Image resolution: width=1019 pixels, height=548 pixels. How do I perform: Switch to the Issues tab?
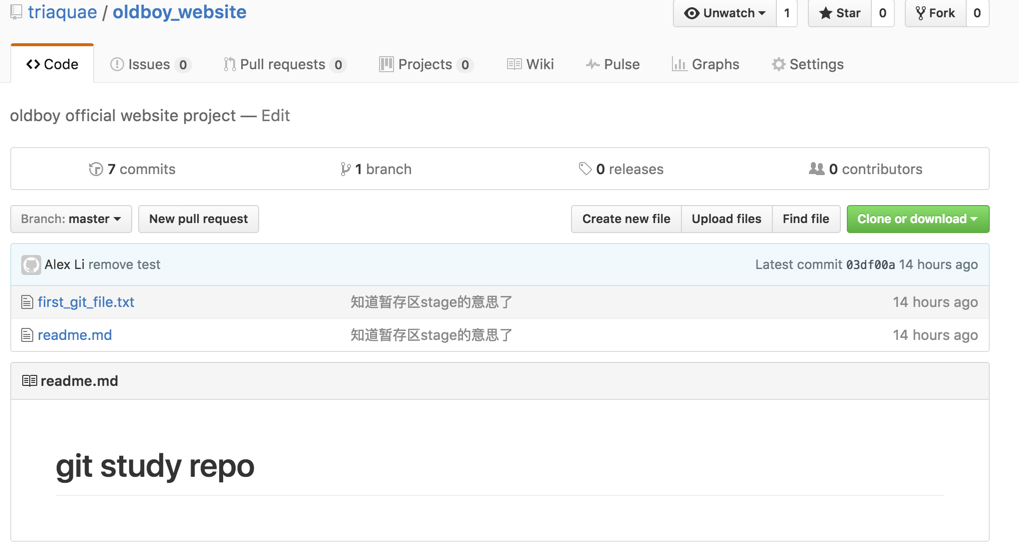point(150,64)
